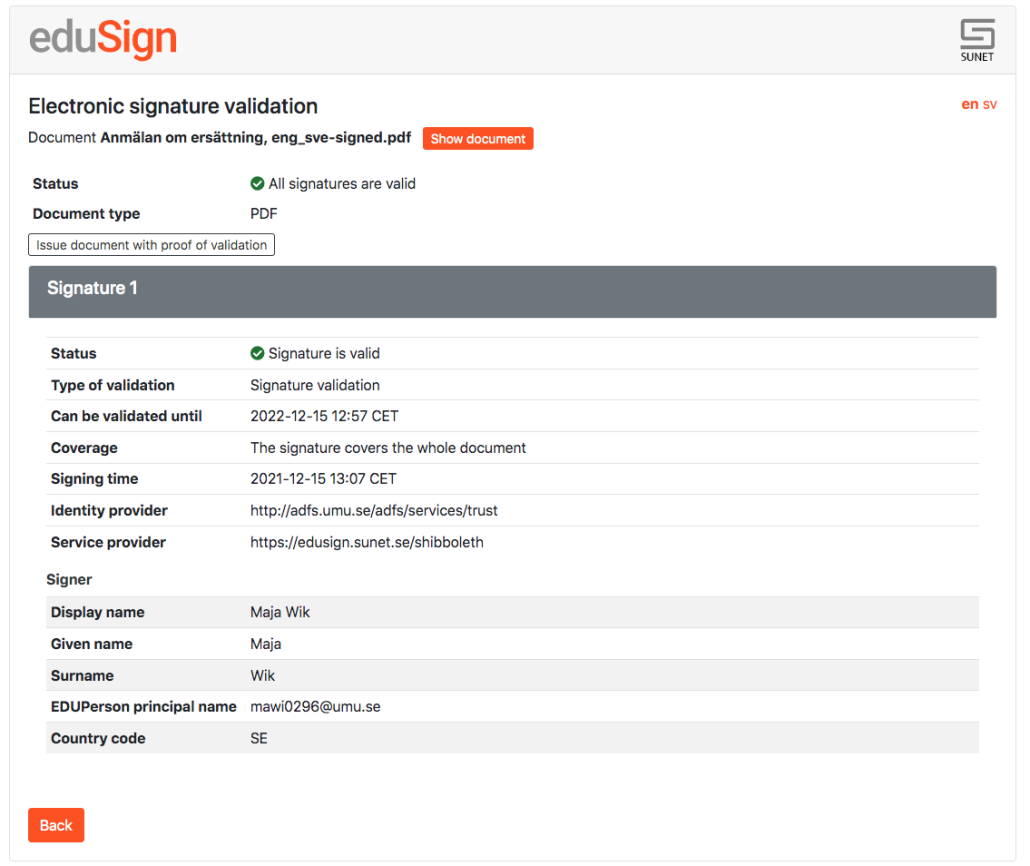Click the SUNET logo icon
Viewport: 1030px width, 866px height.
coord(977,40)
